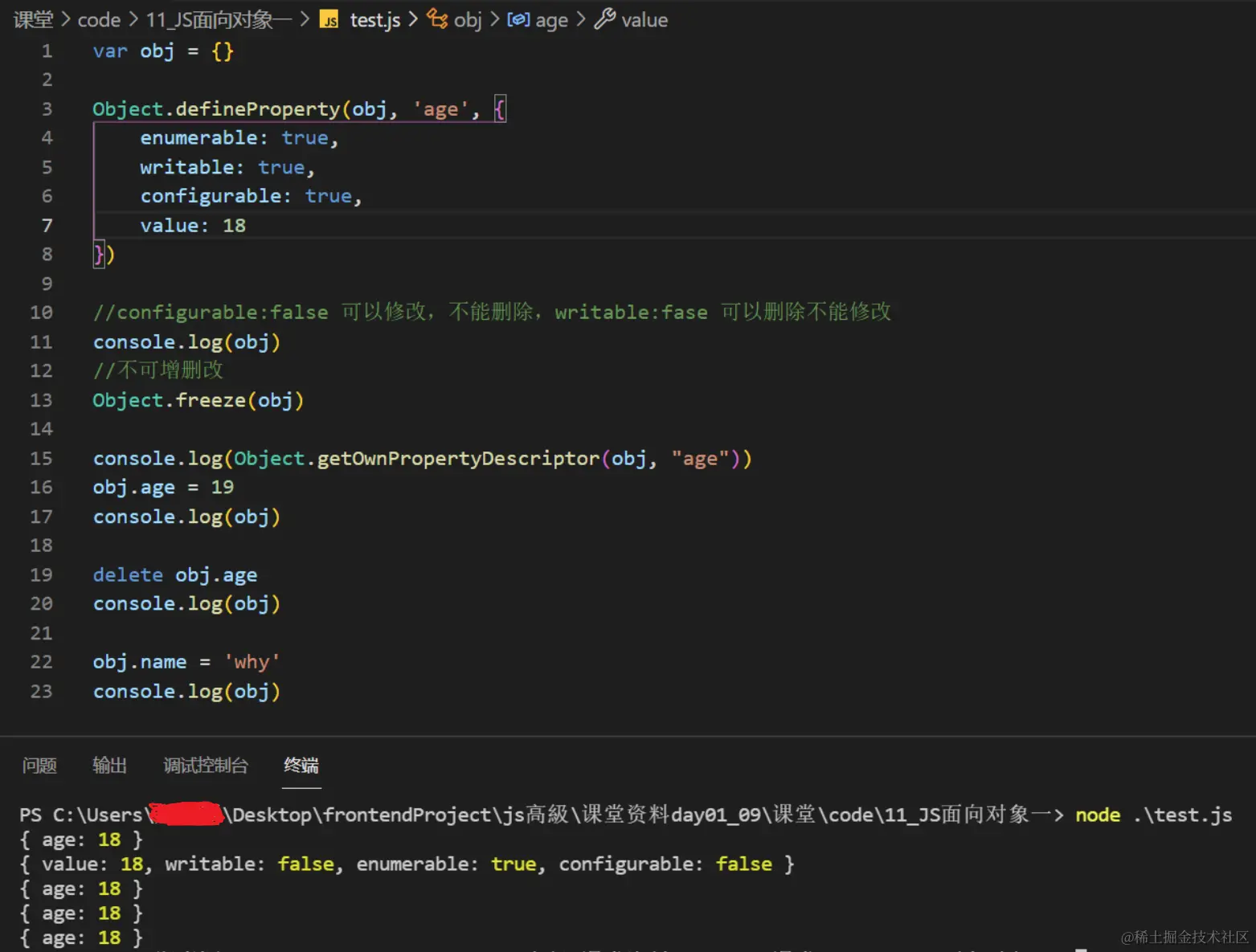Open the 课堂 breadcrumb folder
This screenshot has height=952, width=1256.
(34, 20)
